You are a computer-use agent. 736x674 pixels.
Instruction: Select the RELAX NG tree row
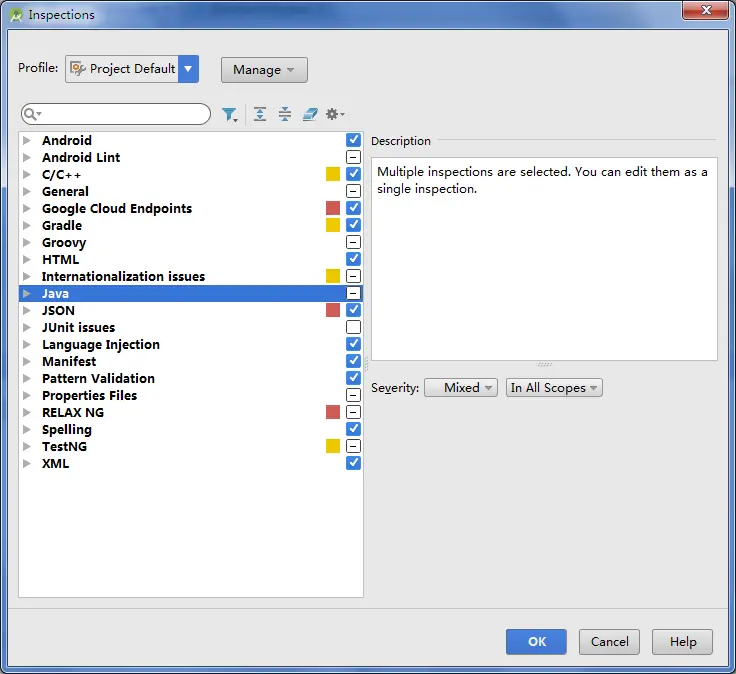(191, 412)
